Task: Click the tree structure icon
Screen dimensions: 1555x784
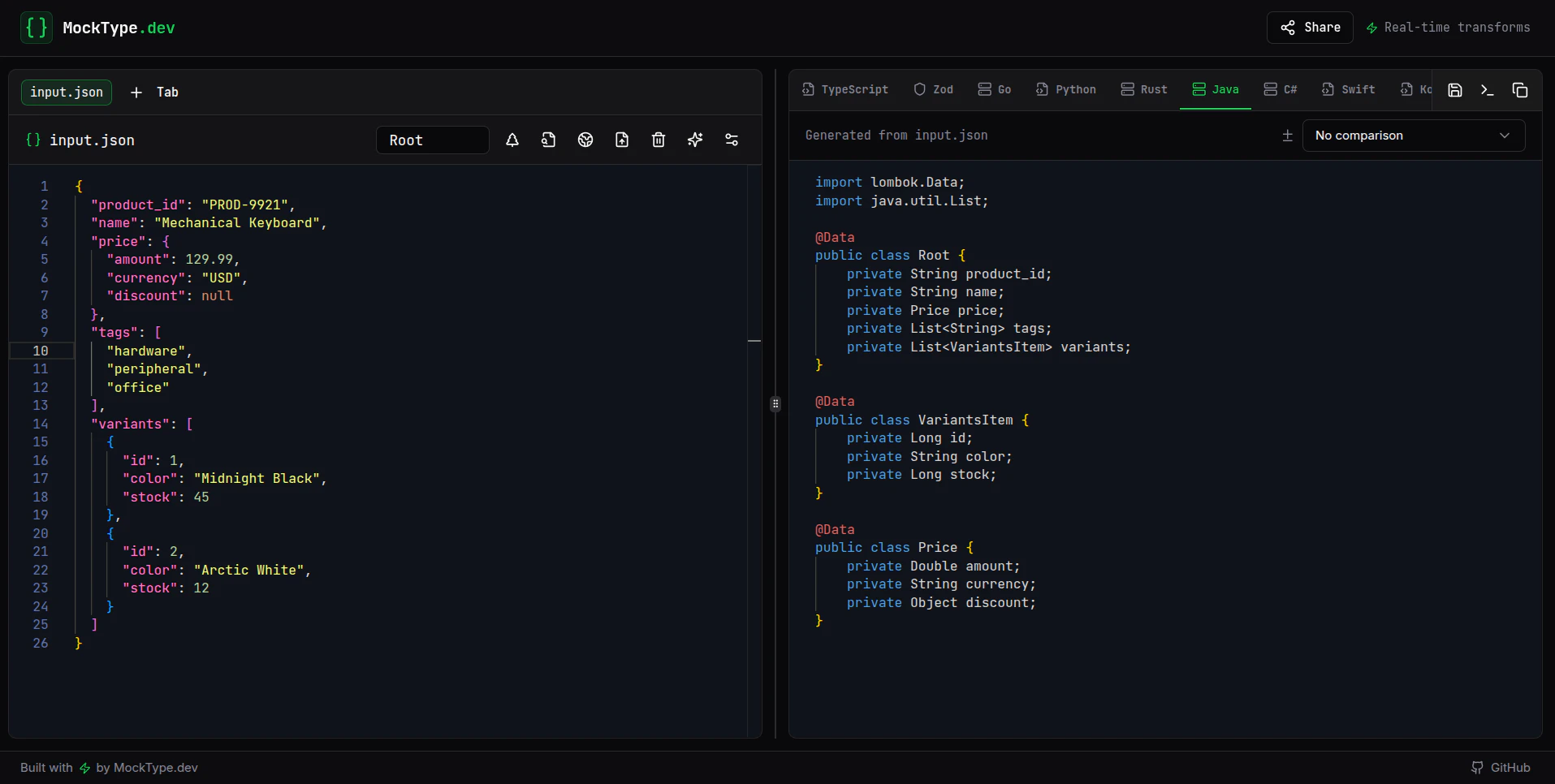Action: [512, 140]
